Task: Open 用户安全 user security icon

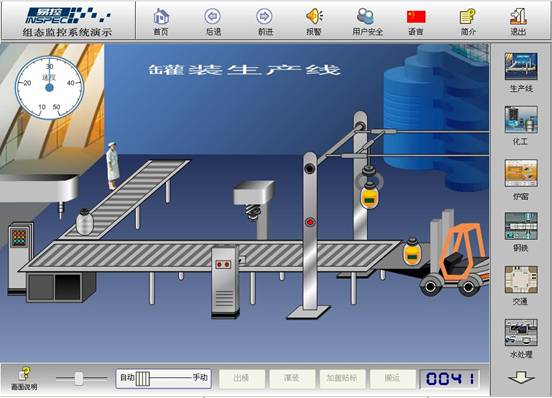Action: [x=366, y=16]
